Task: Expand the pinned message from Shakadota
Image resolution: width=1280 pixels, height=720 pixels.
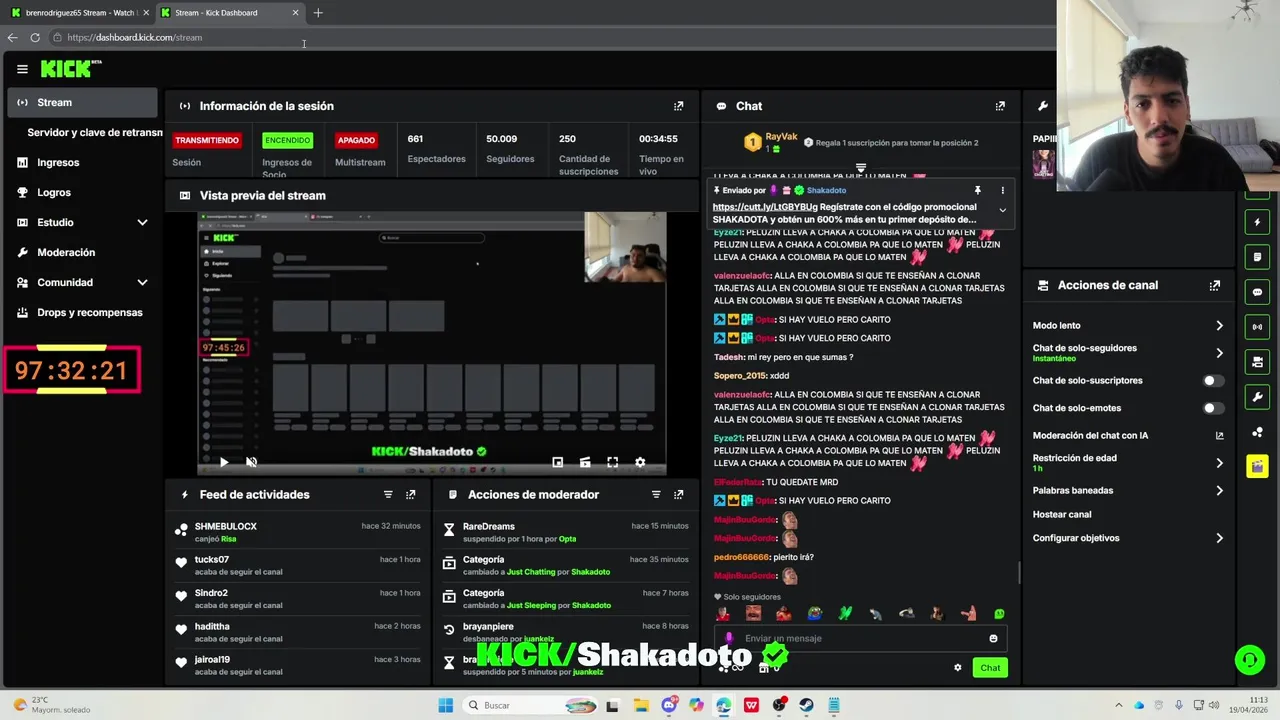Action: click(1002, 210)
